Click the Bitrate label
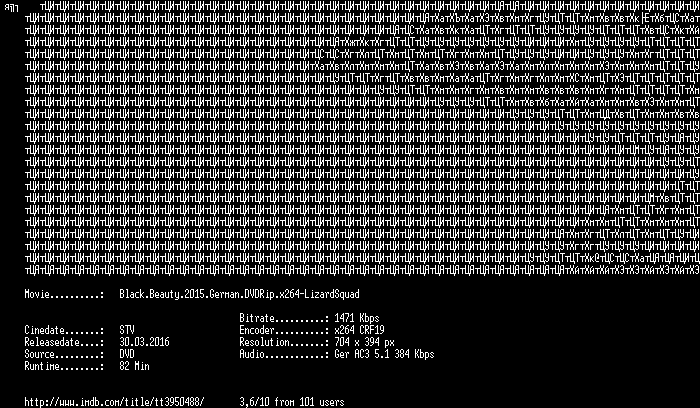 tap(284, 318)
